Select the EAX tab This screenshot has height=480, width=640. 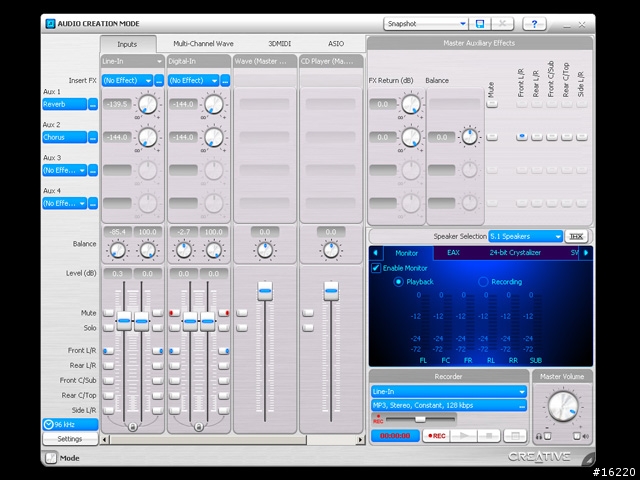(x=453, y=253)
